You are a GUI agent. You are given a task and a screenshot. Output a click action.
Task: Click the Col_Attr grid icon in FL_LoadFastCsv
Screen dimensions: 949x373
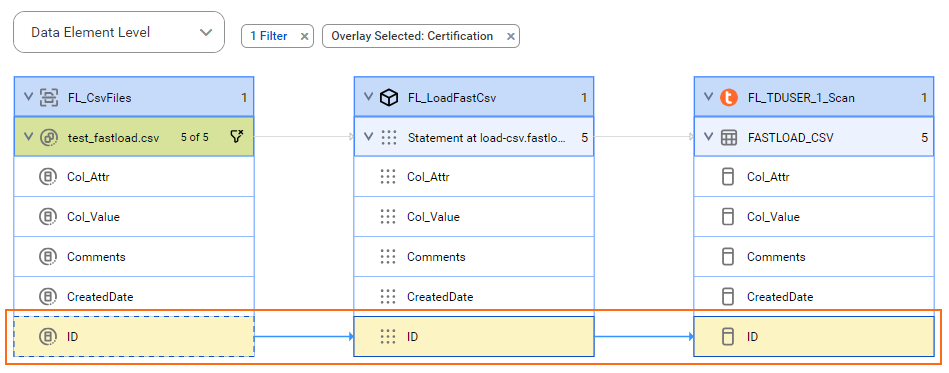pyautogui.click(x=387, y=177)
